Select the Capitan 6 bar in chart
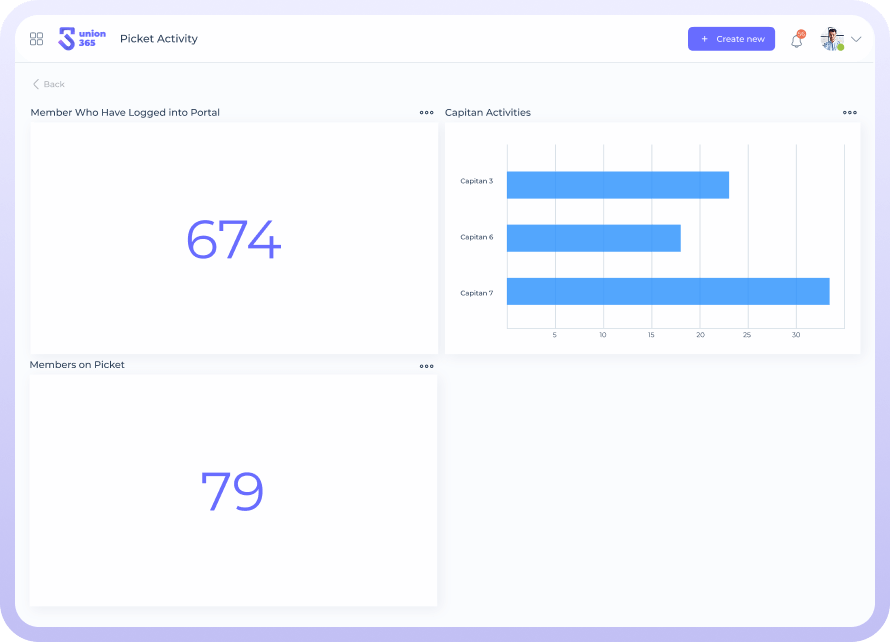890x642 pixels. pos(593,238)
